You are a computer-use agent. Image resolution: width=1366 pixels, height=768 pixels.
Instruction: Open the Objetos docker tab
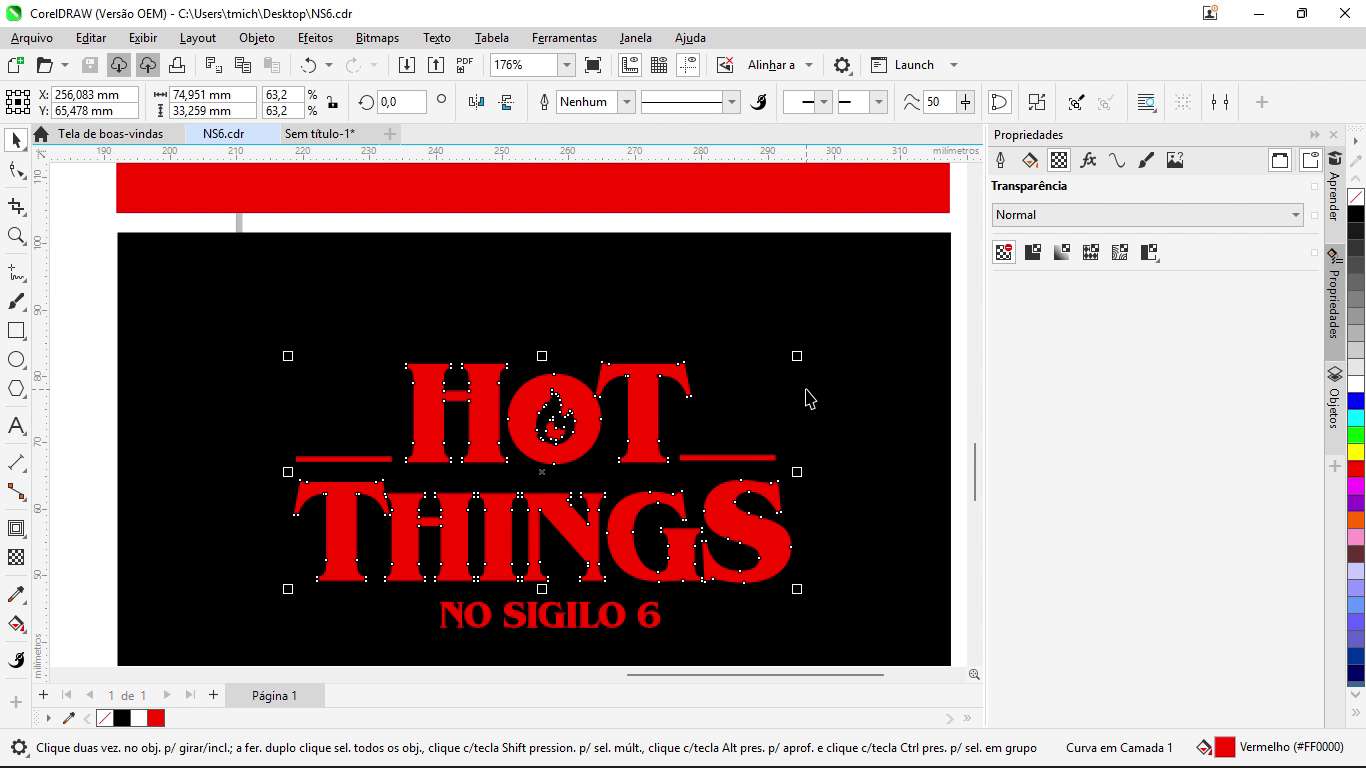1334,398
